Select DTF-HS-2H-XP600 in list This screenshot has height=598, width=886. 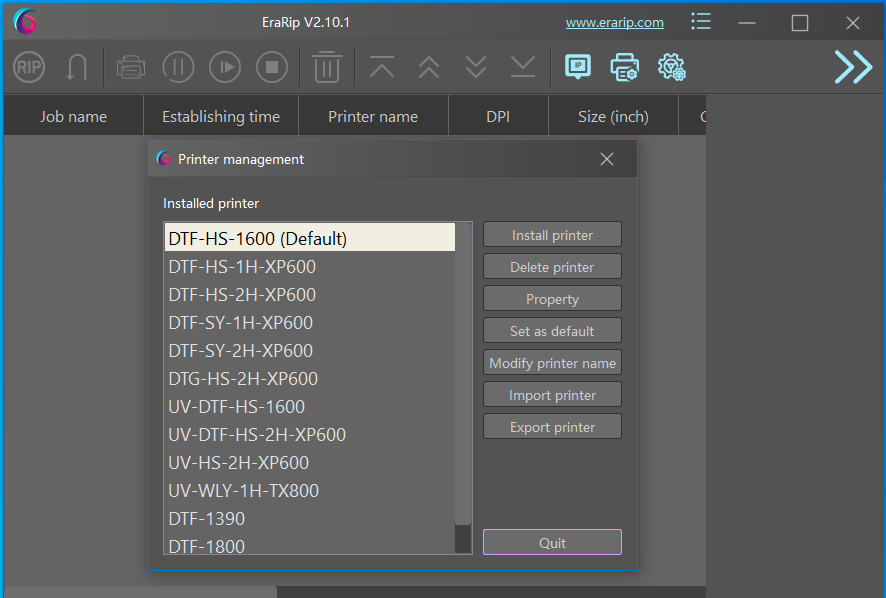(x=310, y=294)
